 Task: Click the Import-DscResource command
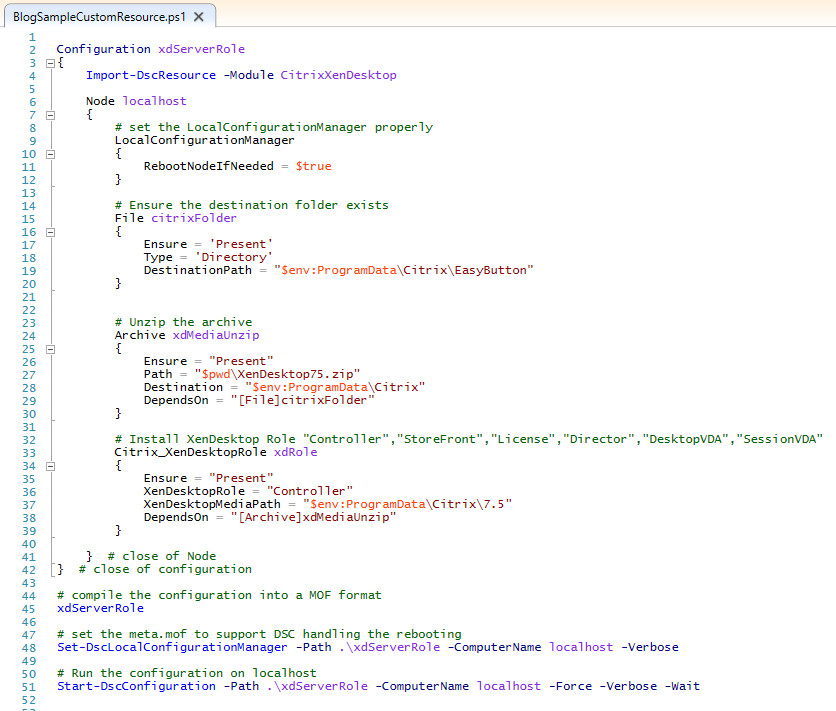(151, 75)
